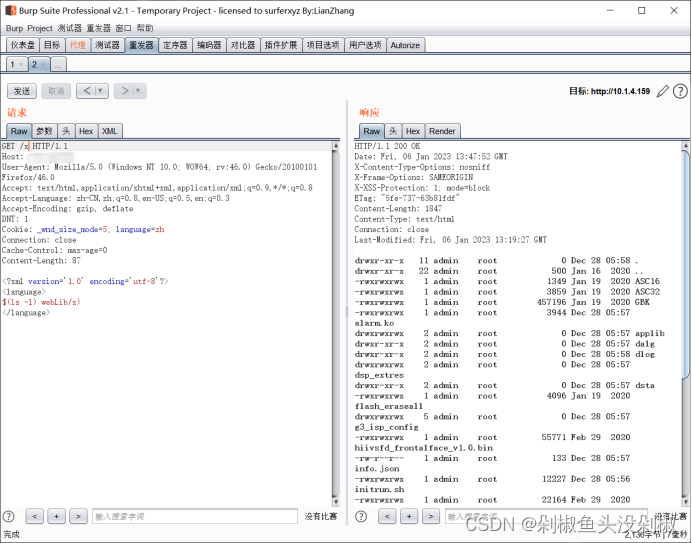Select the response Hex tab
The image size is (692, 543).
click(413, 131)
